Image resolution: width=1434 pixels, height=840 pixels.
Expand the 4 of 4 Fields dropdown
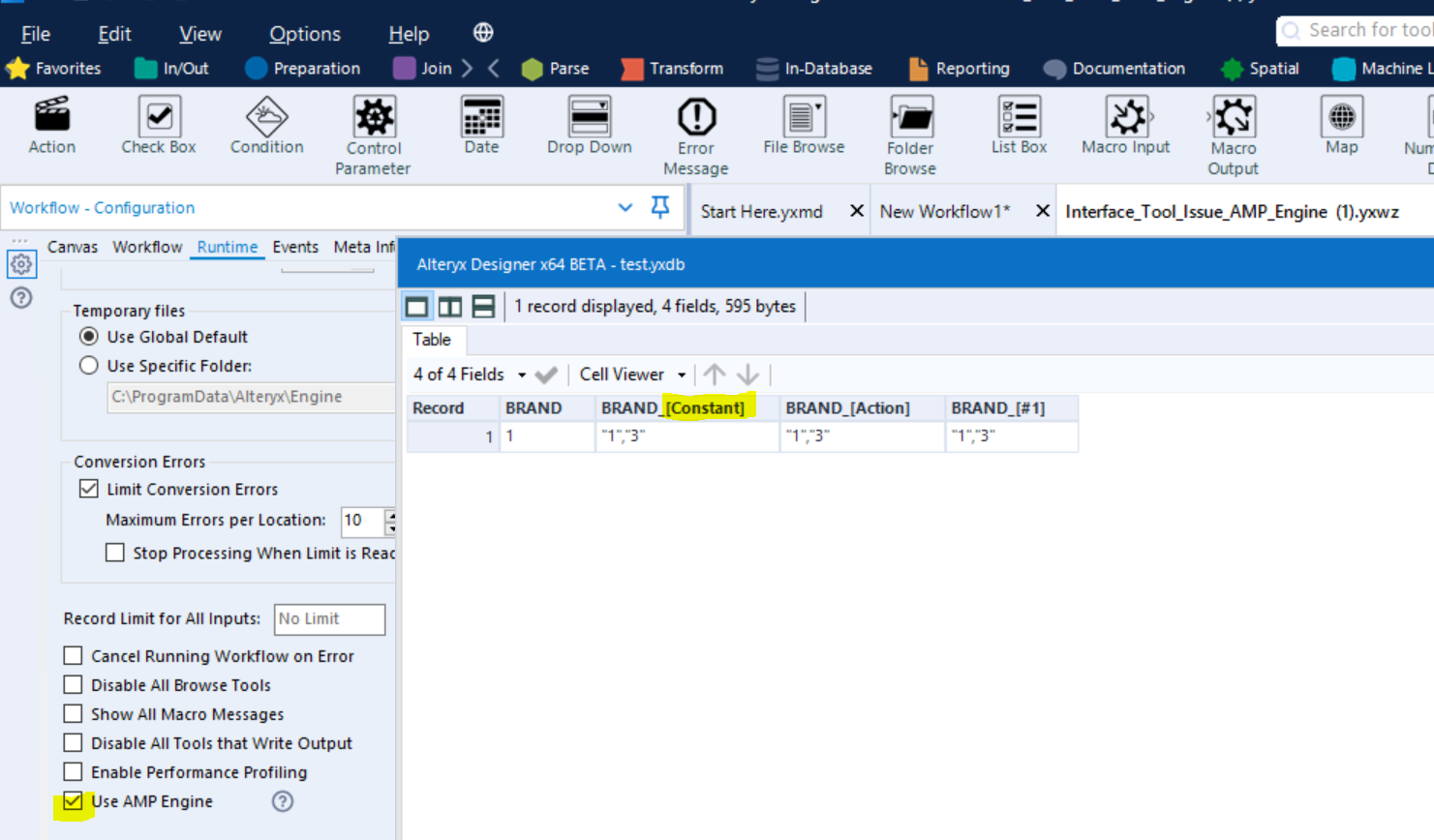pos(523,375)
